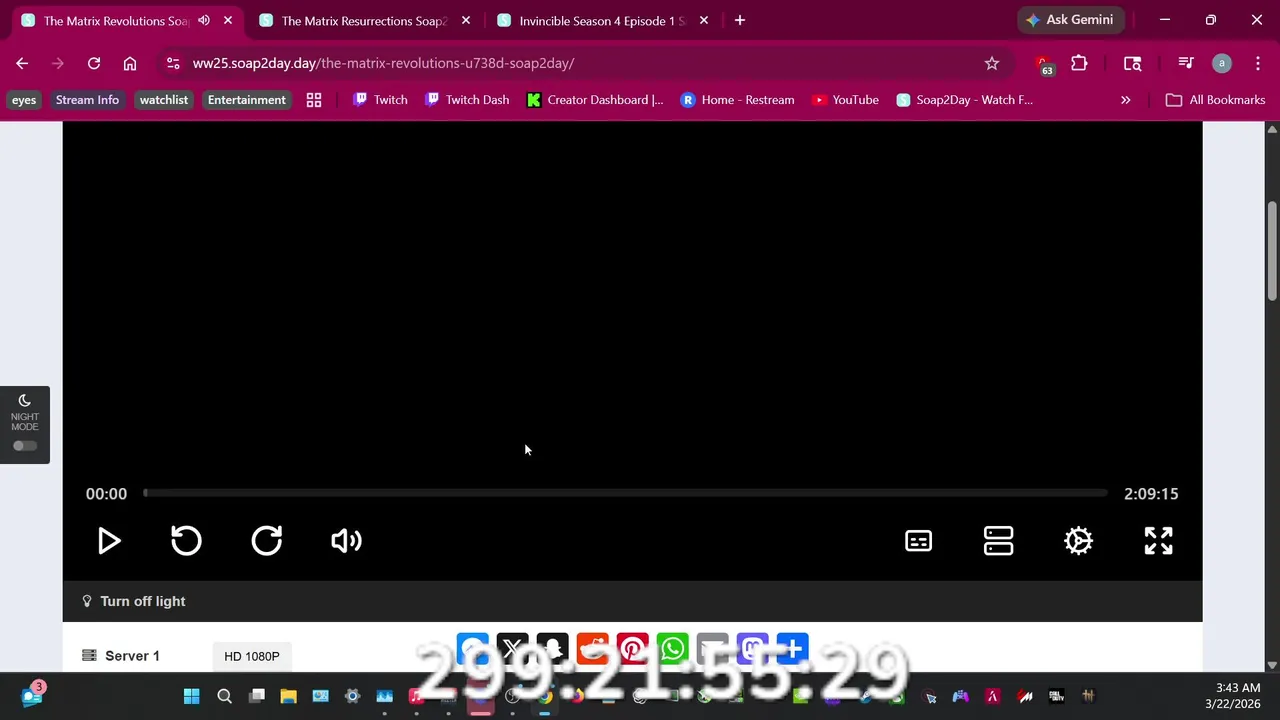Open the Extensions puzzle icon

coord(1079,63)
